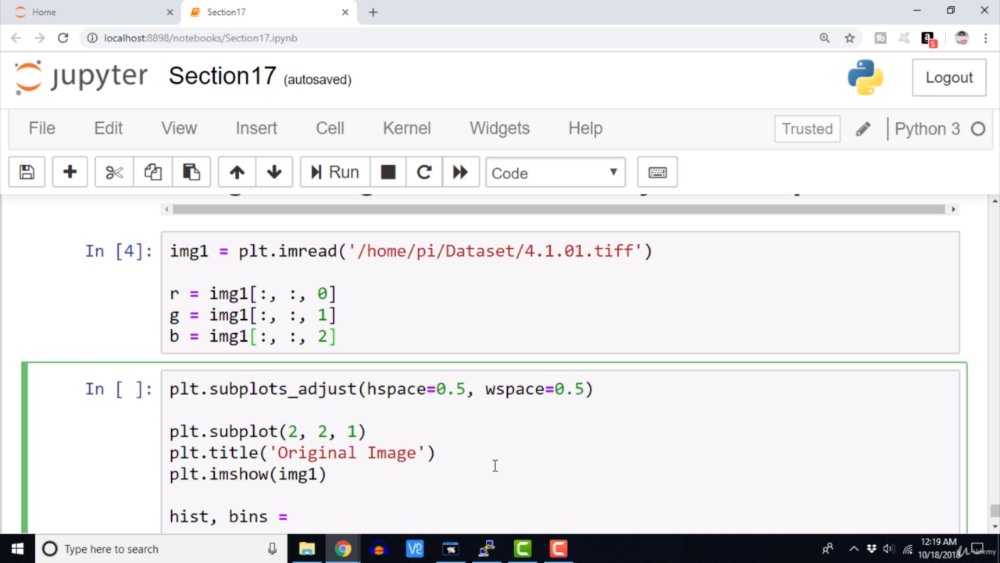Click the Trusted notebook button
Screen dimensions: 1000x563
pos(807,129)
